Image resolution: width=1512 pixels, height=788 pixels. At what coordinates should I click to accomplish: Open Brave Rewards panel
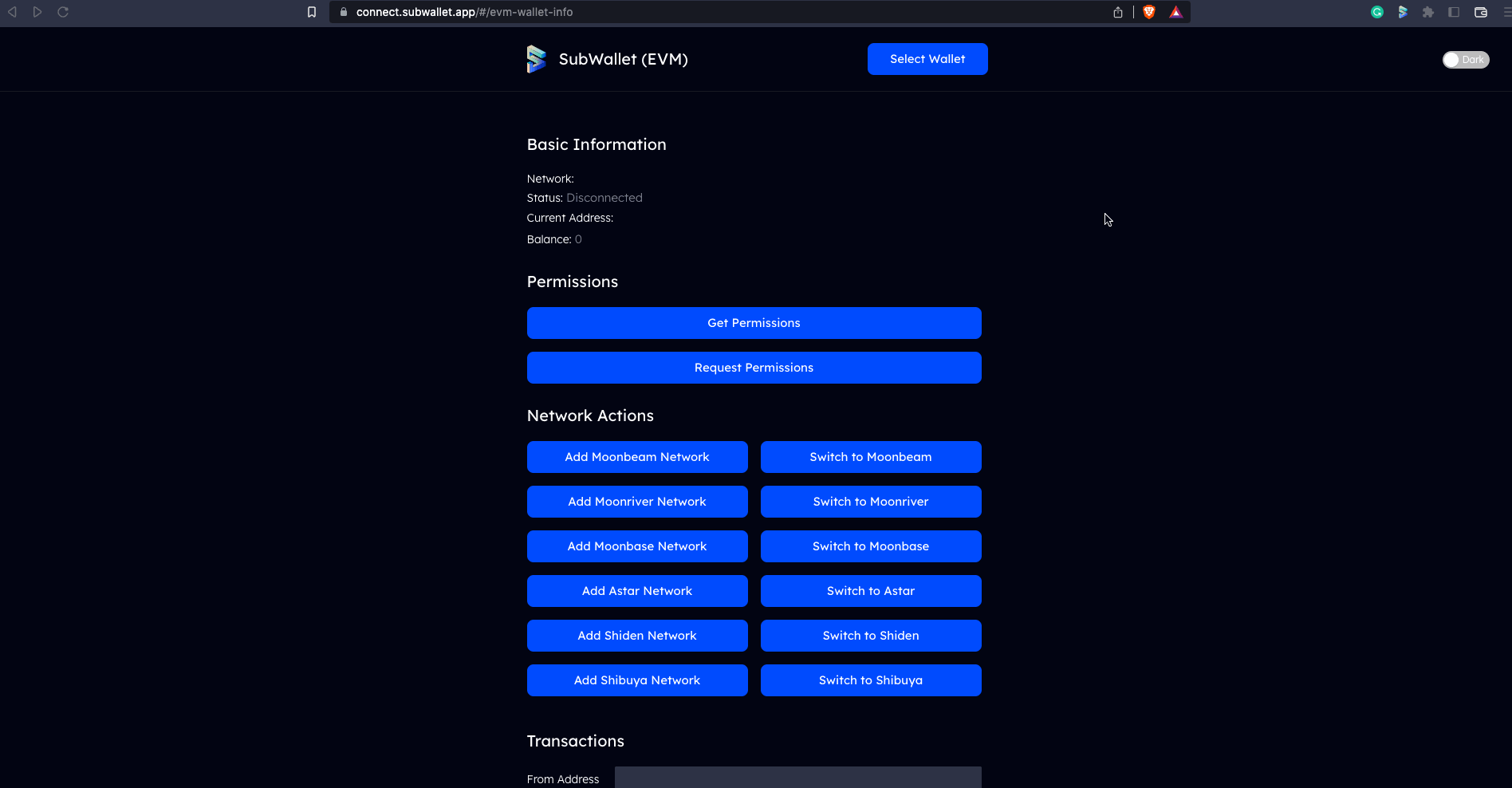pos(1176,12)
